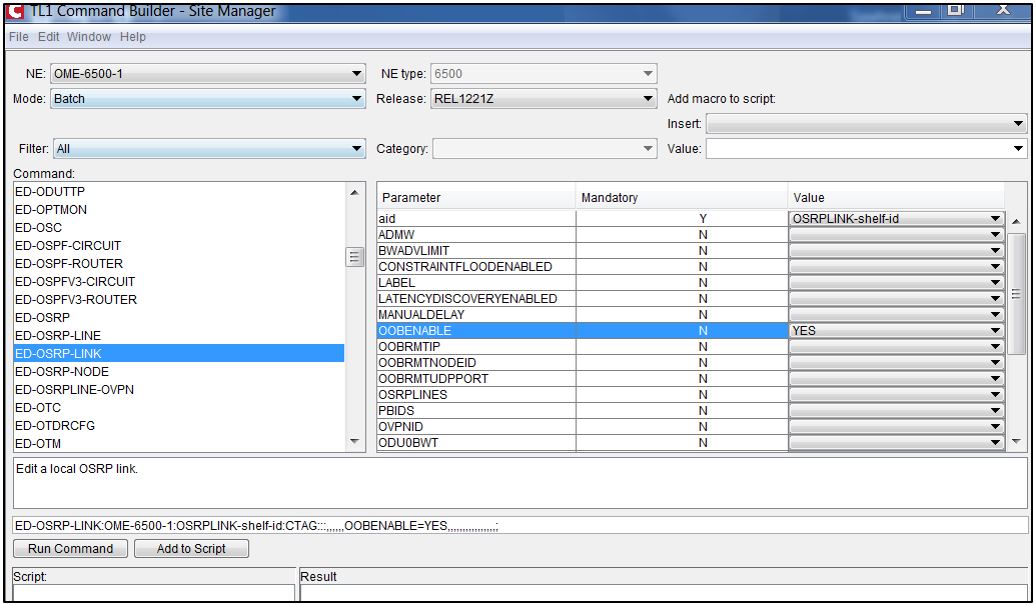
Task: Open the File menu
Action: point(16,36)
